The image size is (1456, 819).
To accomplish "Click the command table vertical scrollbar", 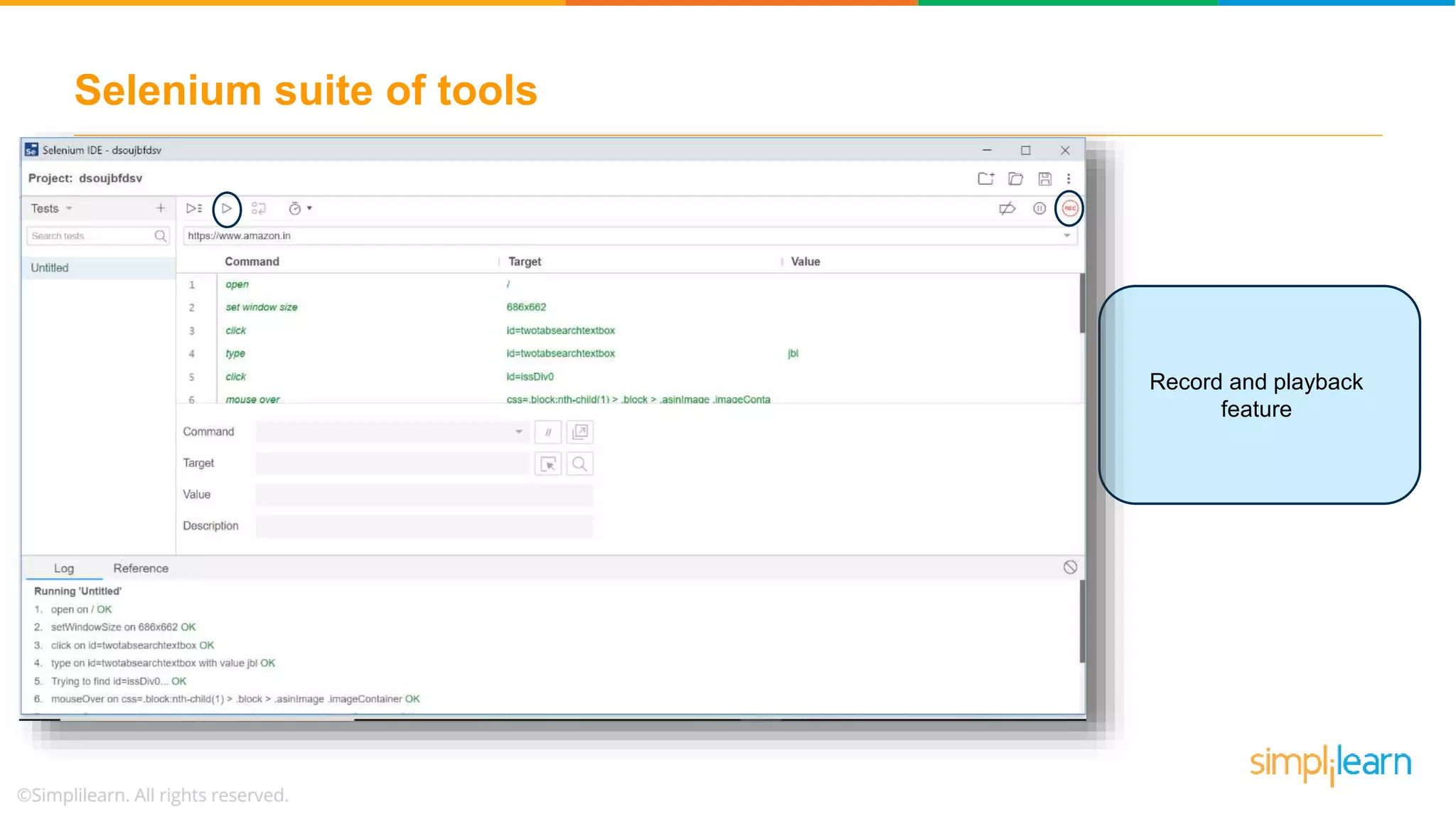I will tap(1082, 304).
